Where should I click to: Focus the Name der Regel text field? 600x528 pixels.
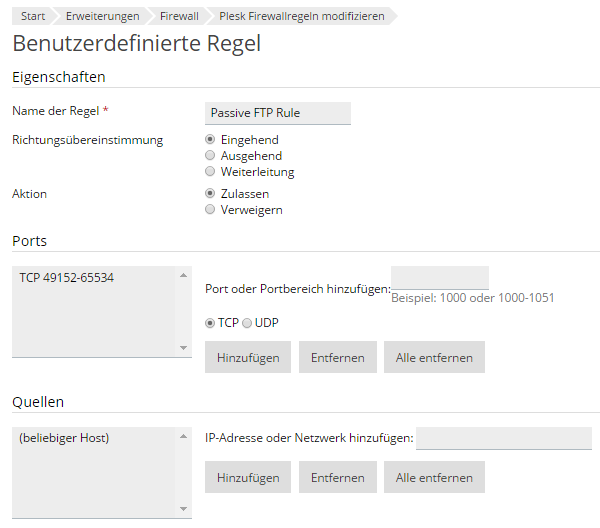278,113
